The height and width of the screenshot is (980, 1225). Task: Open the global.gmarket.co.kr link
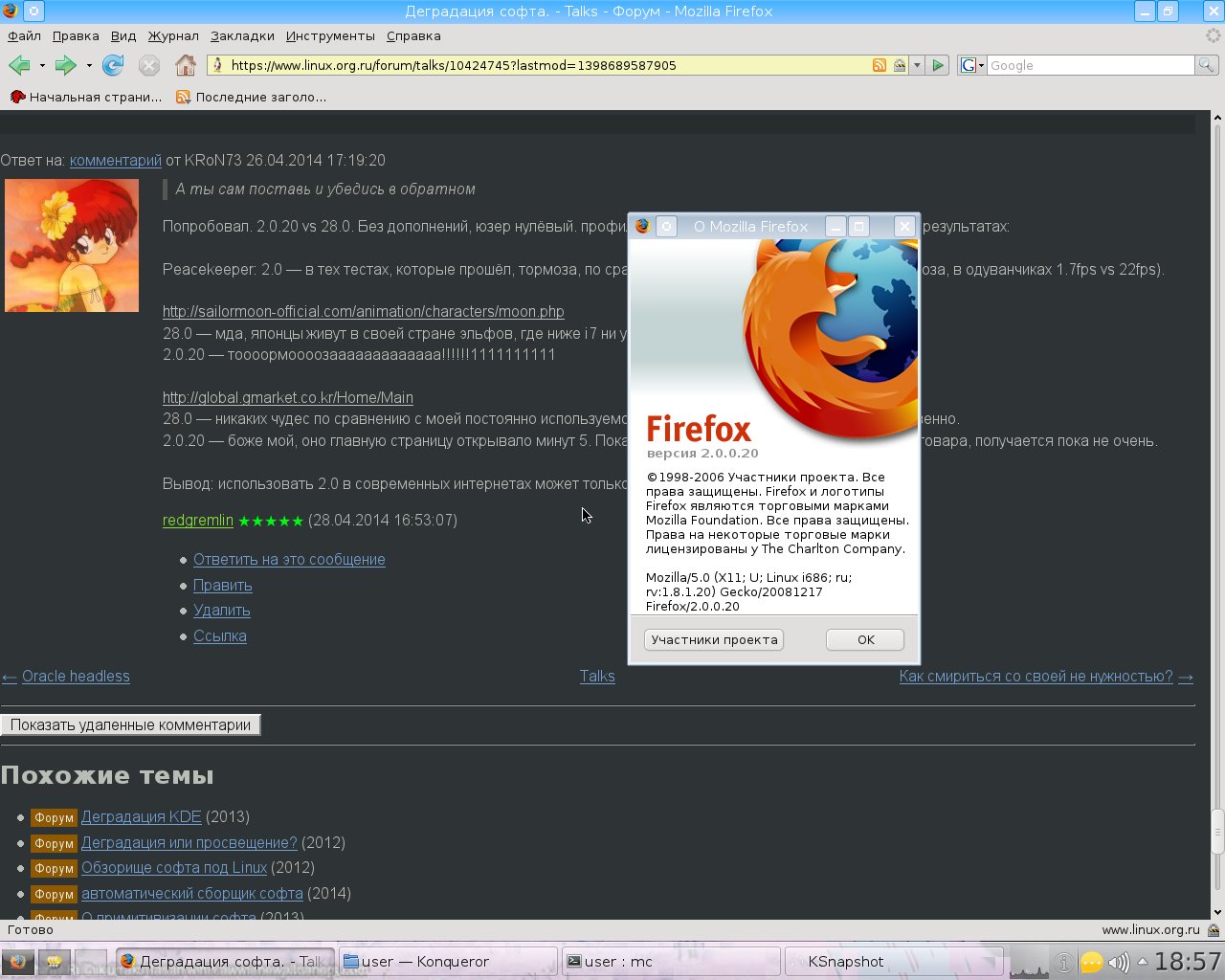(288, 397)
